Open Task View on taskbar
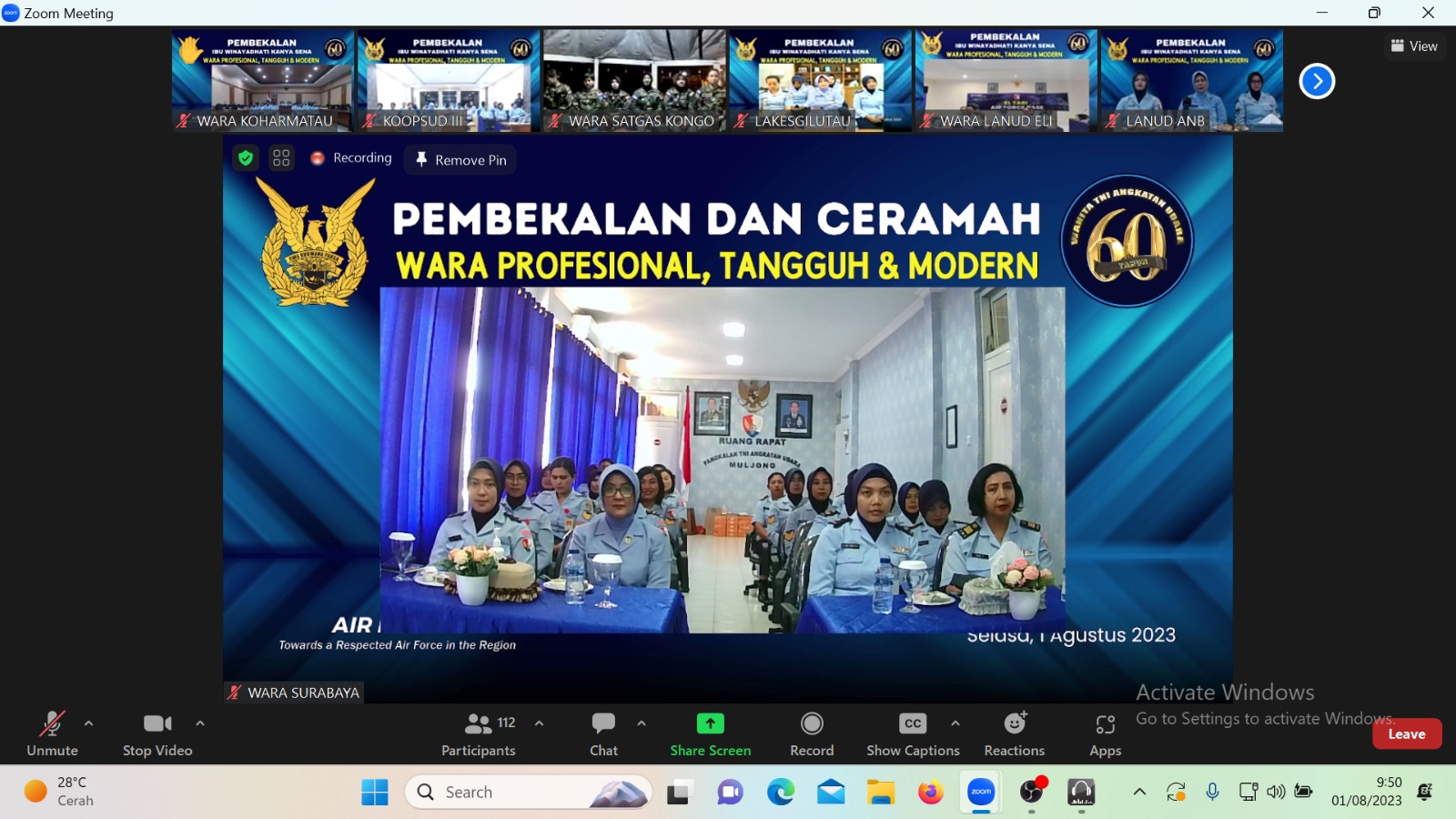The image size is (1456, 819). tap(679, 793)
